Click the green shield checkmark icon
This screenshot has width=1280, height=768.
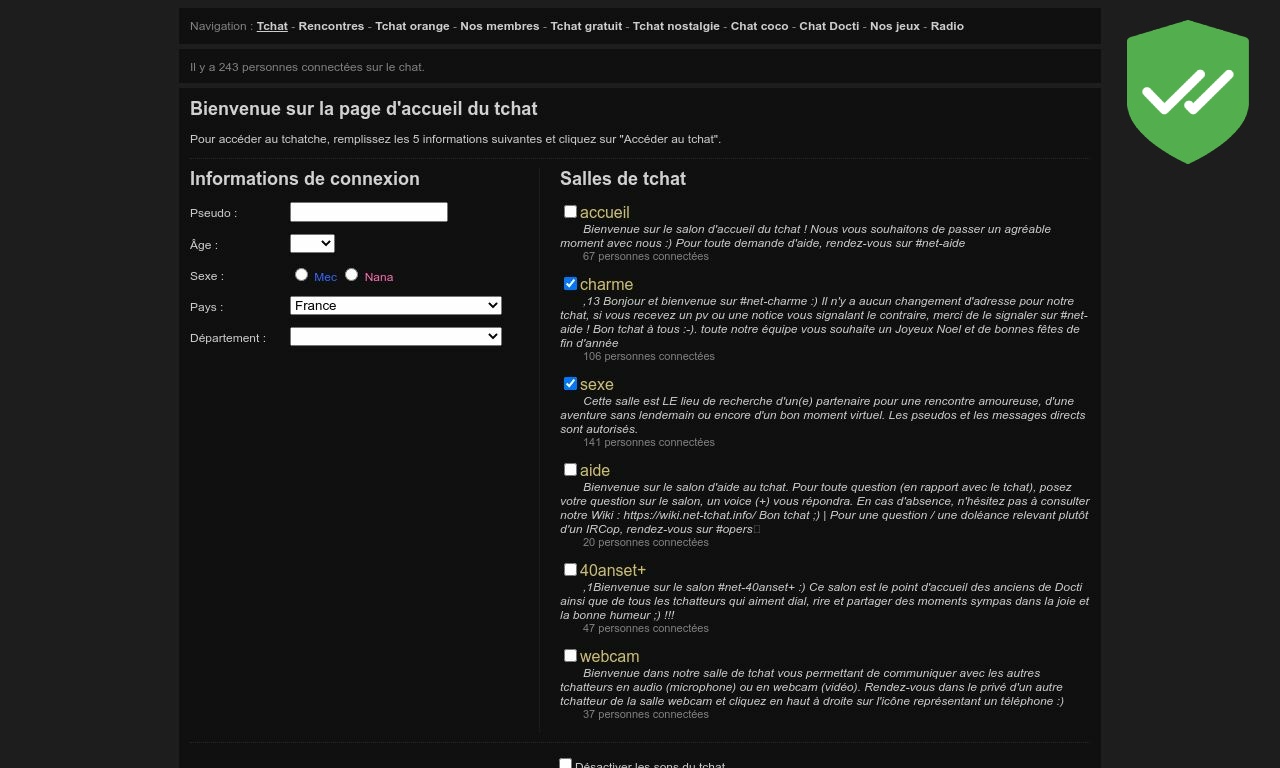(1187, 92)
